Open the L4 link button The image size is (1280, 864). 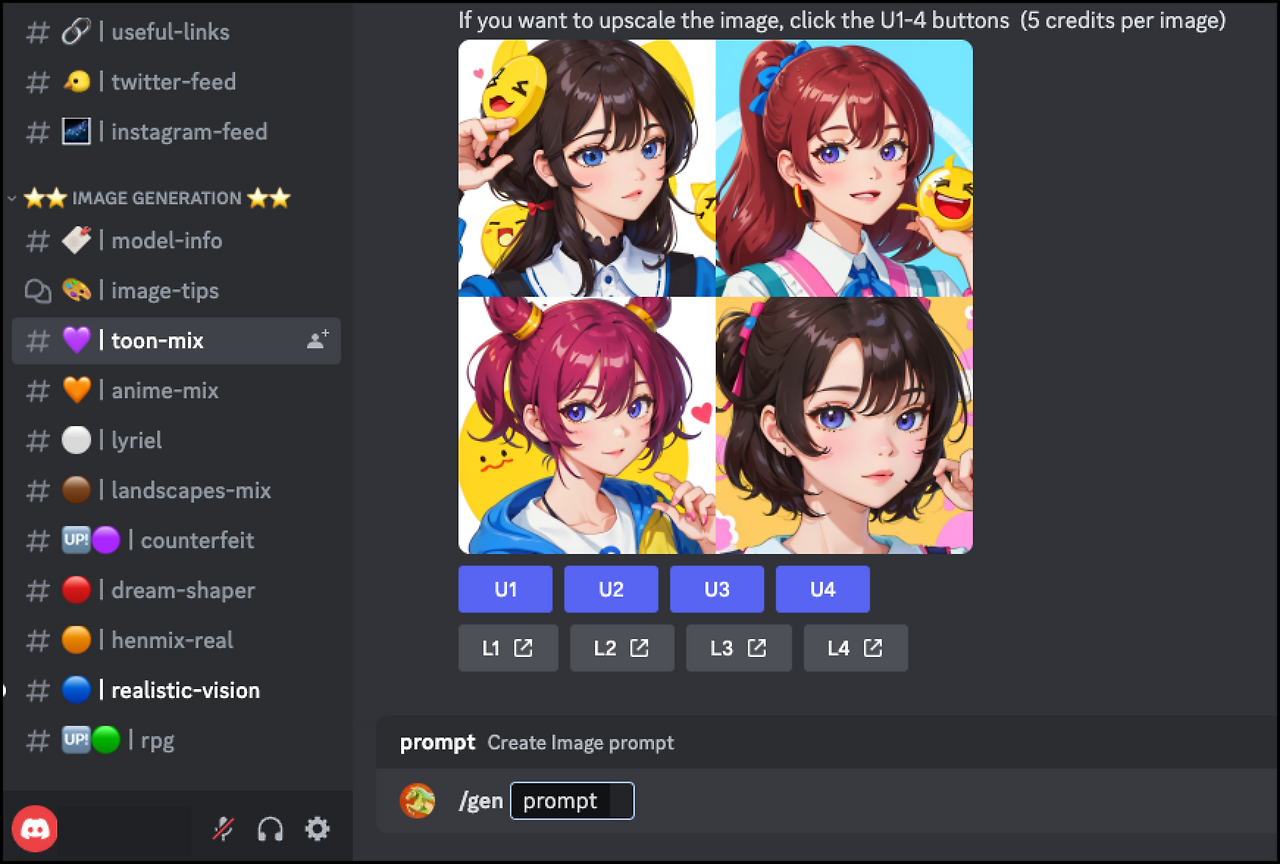[x=856, y=648]
